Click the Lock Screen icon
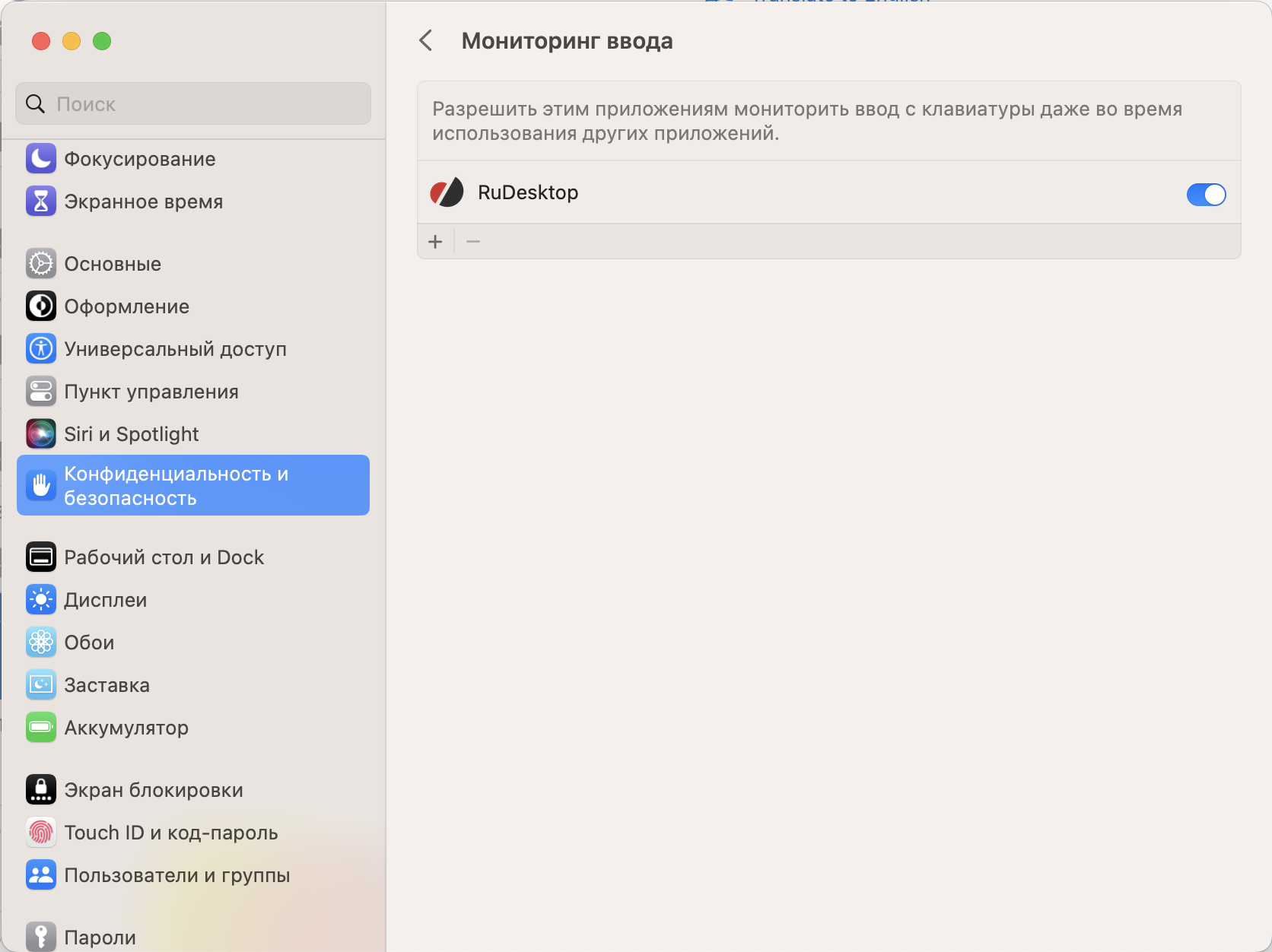 [41, 790]
